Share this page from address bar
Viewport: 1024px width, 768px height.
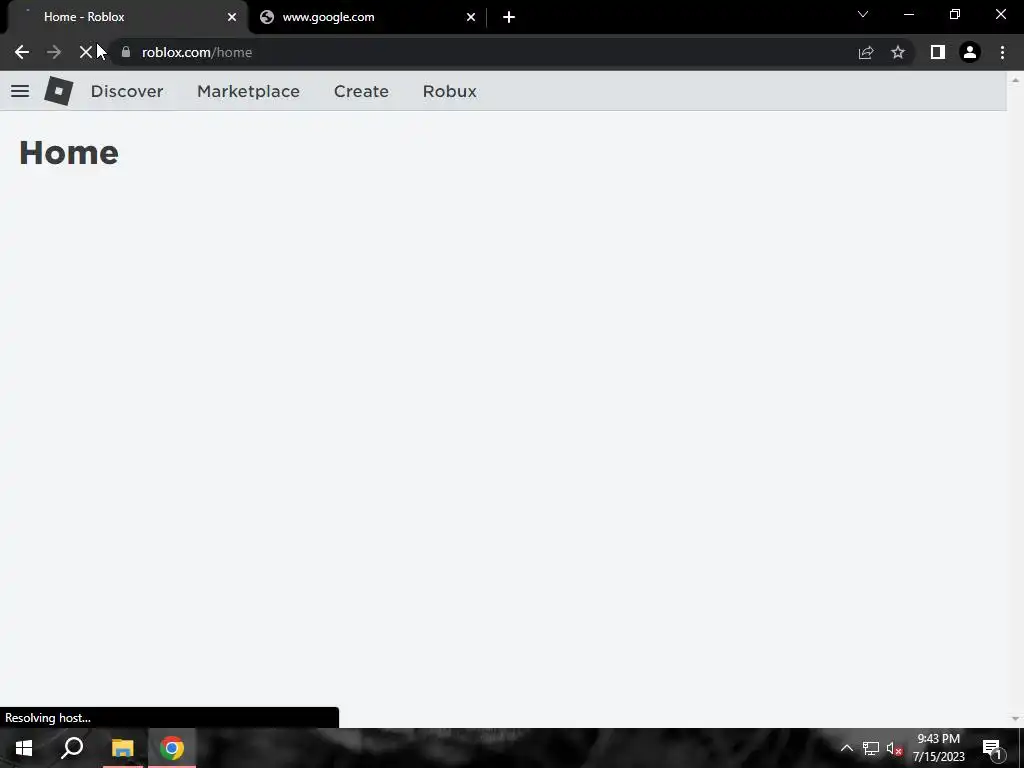pos(866,52)
